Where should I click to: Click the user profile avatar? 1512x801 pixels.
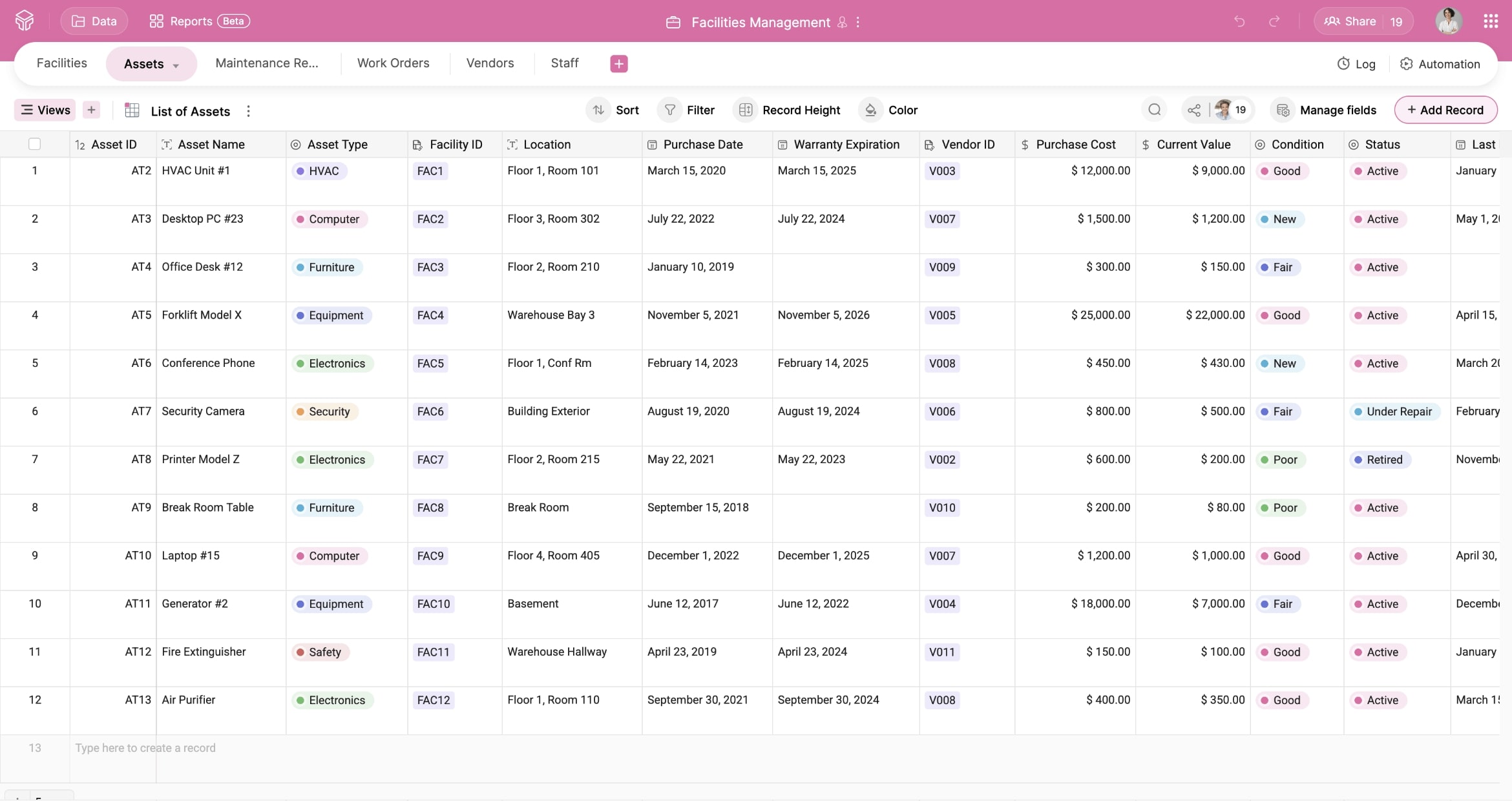1448,21
